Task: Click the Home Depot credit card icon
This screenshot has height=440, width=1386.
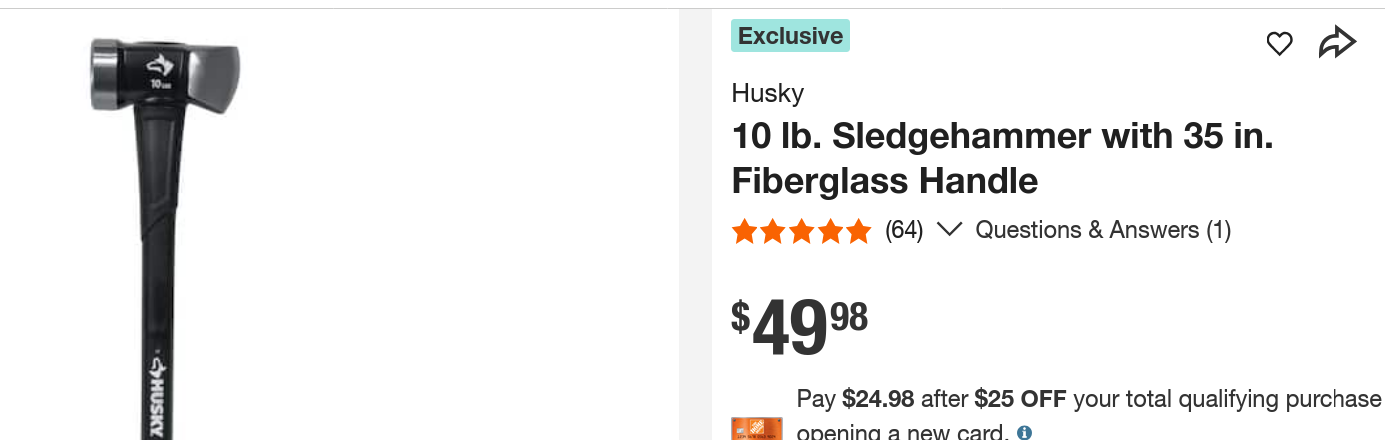Action: click(756, 429)
